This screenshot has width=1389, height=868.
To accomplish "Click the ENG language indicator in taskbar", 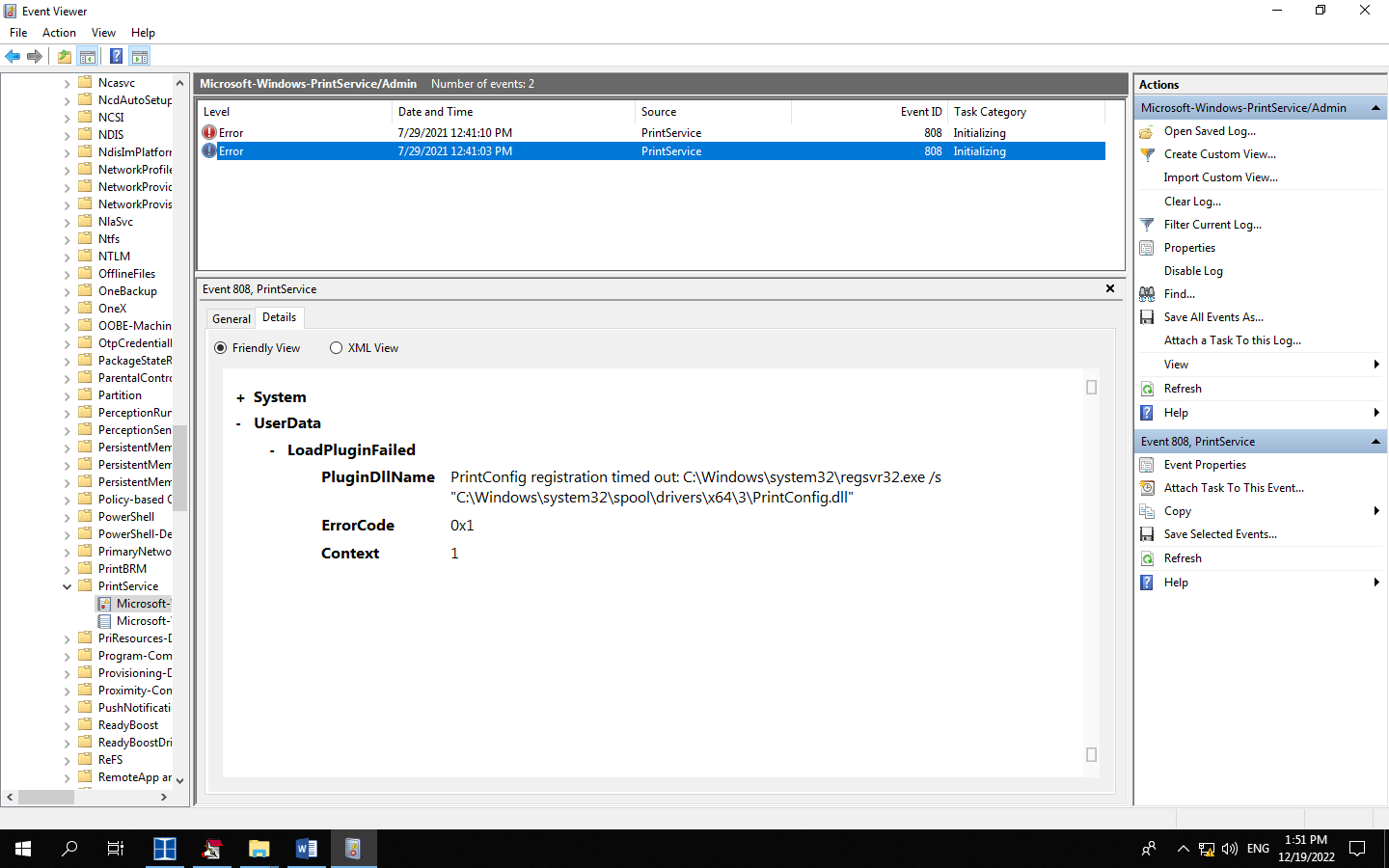I will [x=1258, y=849].
